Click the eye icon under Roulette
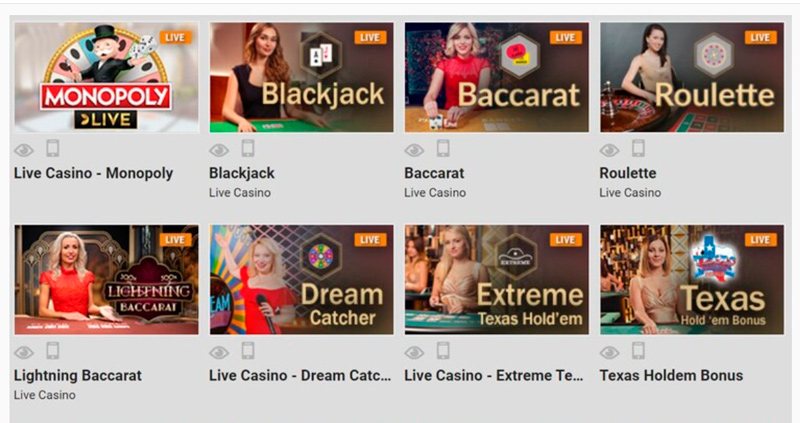Image resolution: width=800 pixels, height=423 pixels. (609, 150)
